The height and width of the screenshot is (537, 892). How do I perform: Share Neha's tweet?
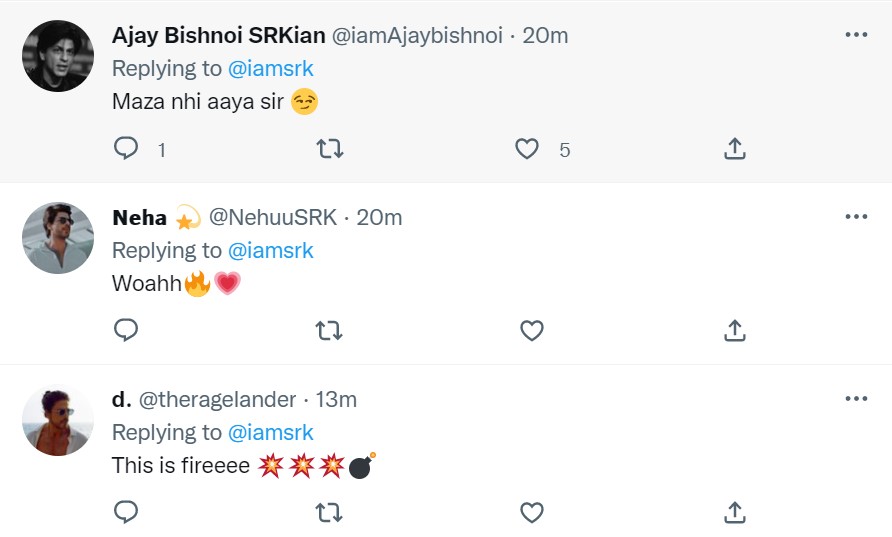[x=734, y=330]
